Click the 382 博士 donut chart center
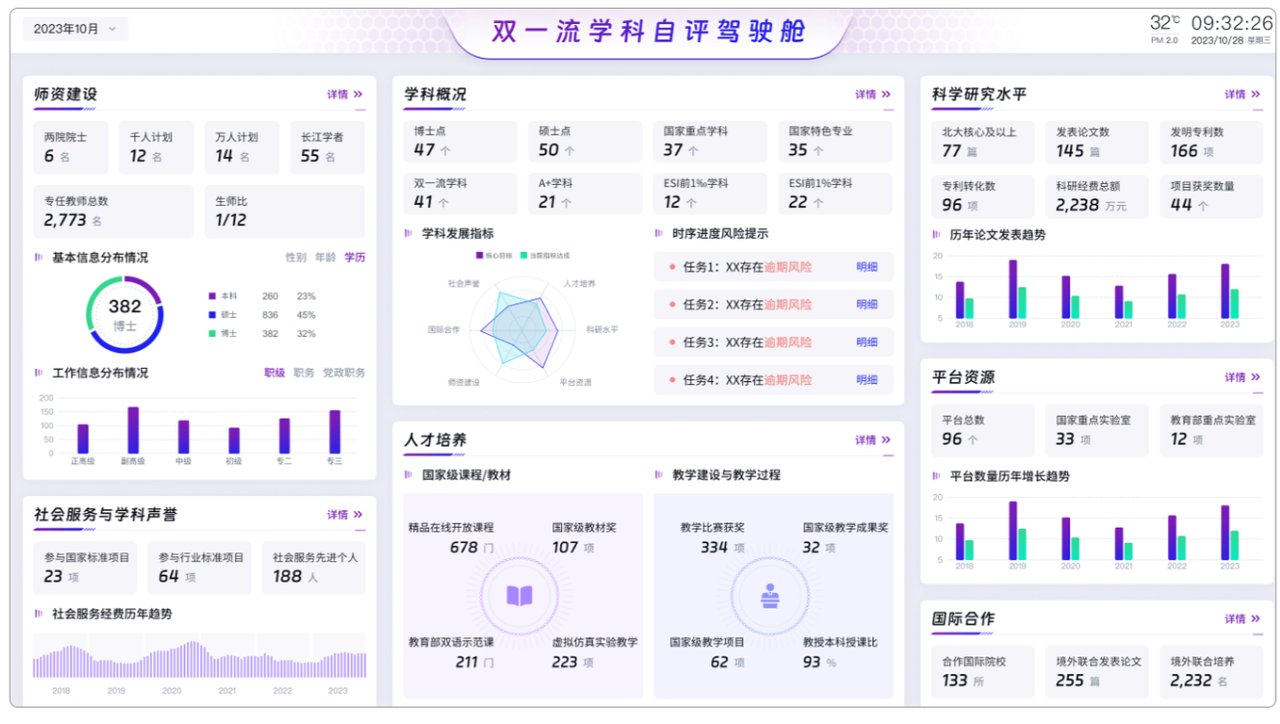1280x724 pixels. (x=125, y=314)
